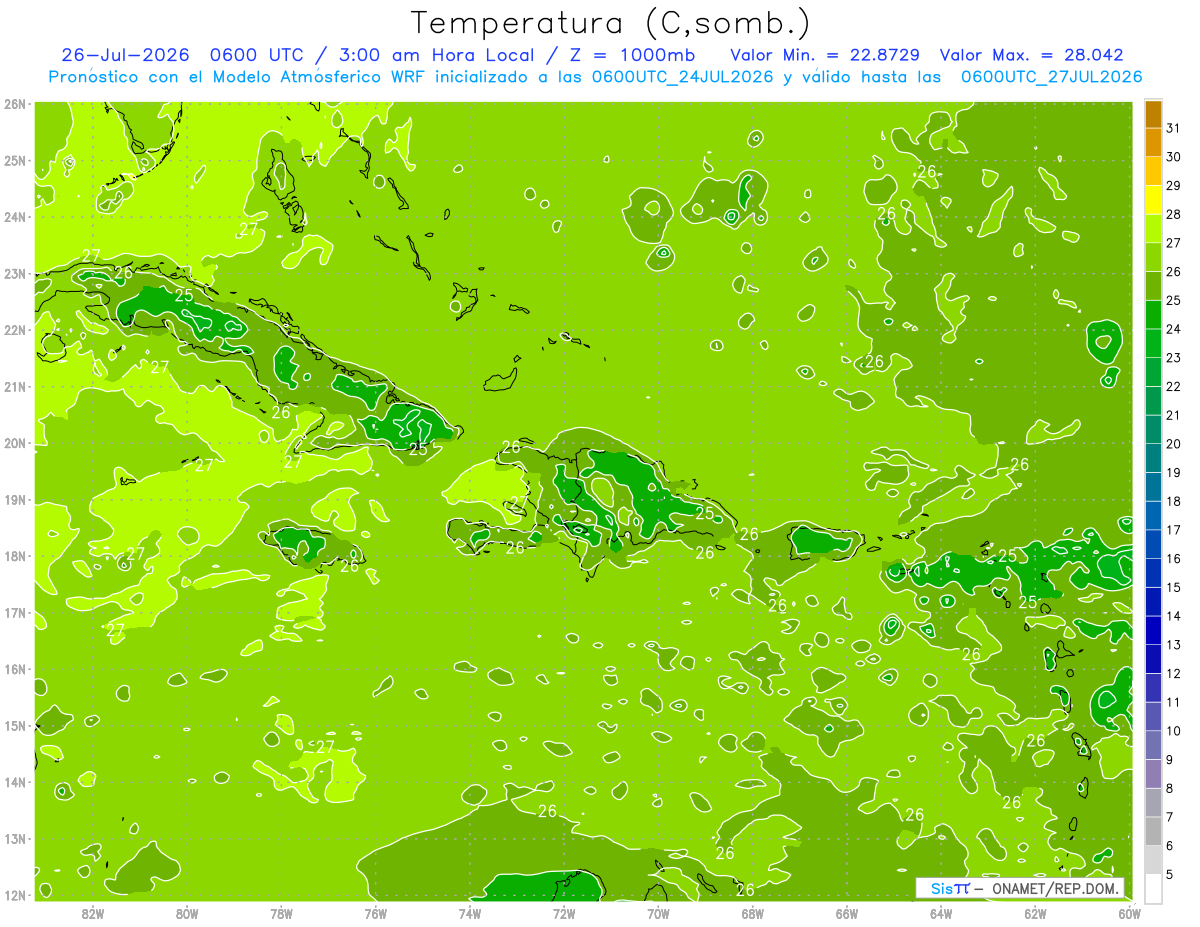1200x927 pixels.
Task: Click the 19N latitude axis label
Action: pyautogui.click(x=14, y=500)
